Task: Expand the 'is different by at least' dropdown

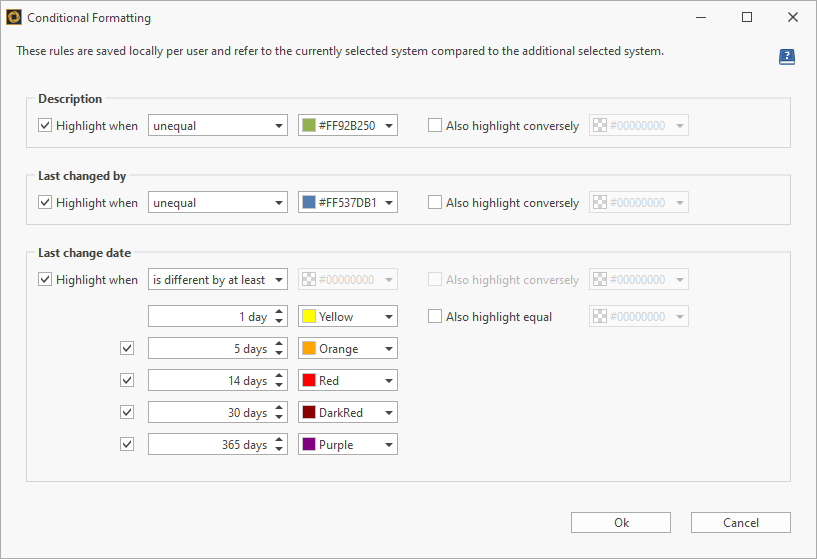Action: point(217,280)
